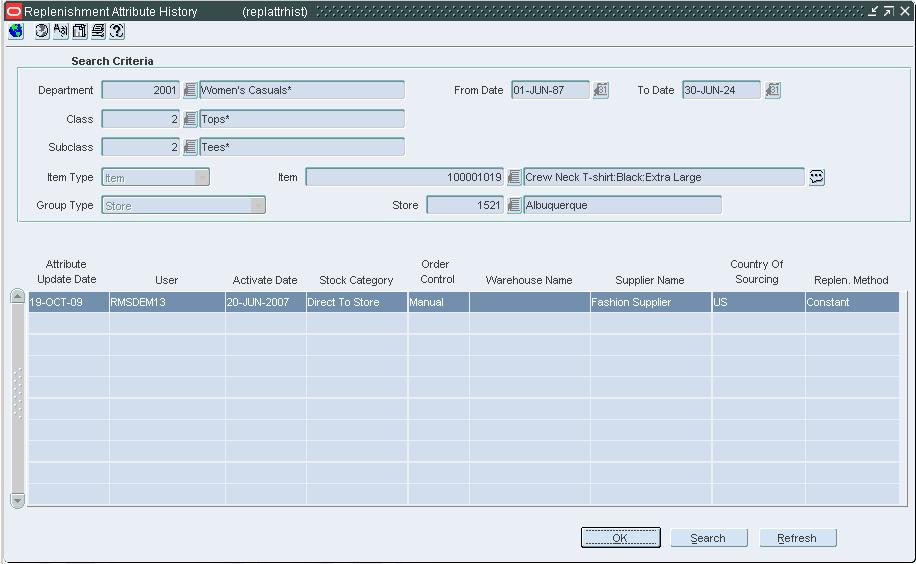Screen dimensions: 916x564
Task: Click the Tops* description field
Action: [x=301, y=119]
